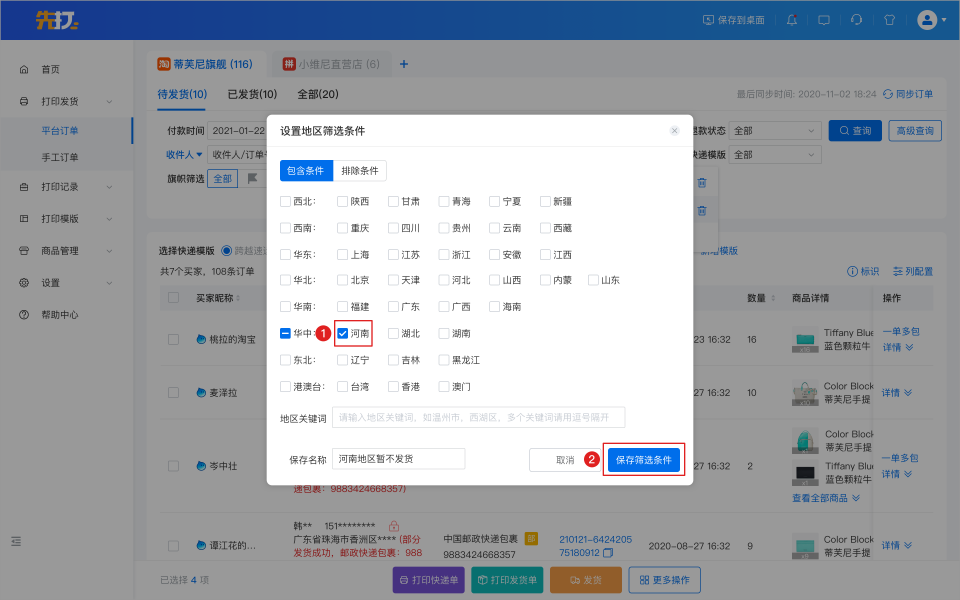Click 取消 to cancel the dialog
Screen dimensions: 960x600
564,460
